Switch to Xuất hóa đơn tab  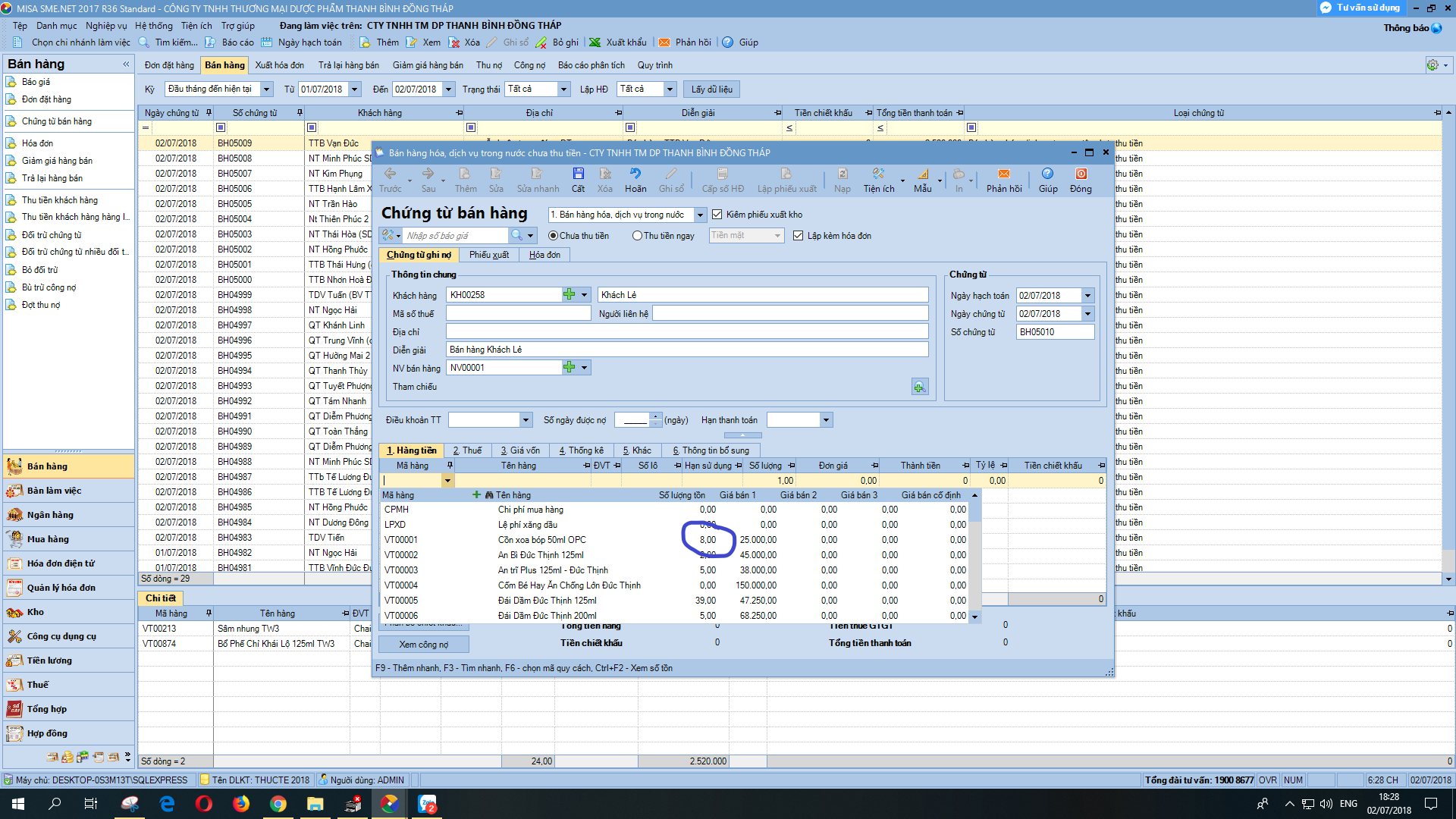(x=279, y=65)
